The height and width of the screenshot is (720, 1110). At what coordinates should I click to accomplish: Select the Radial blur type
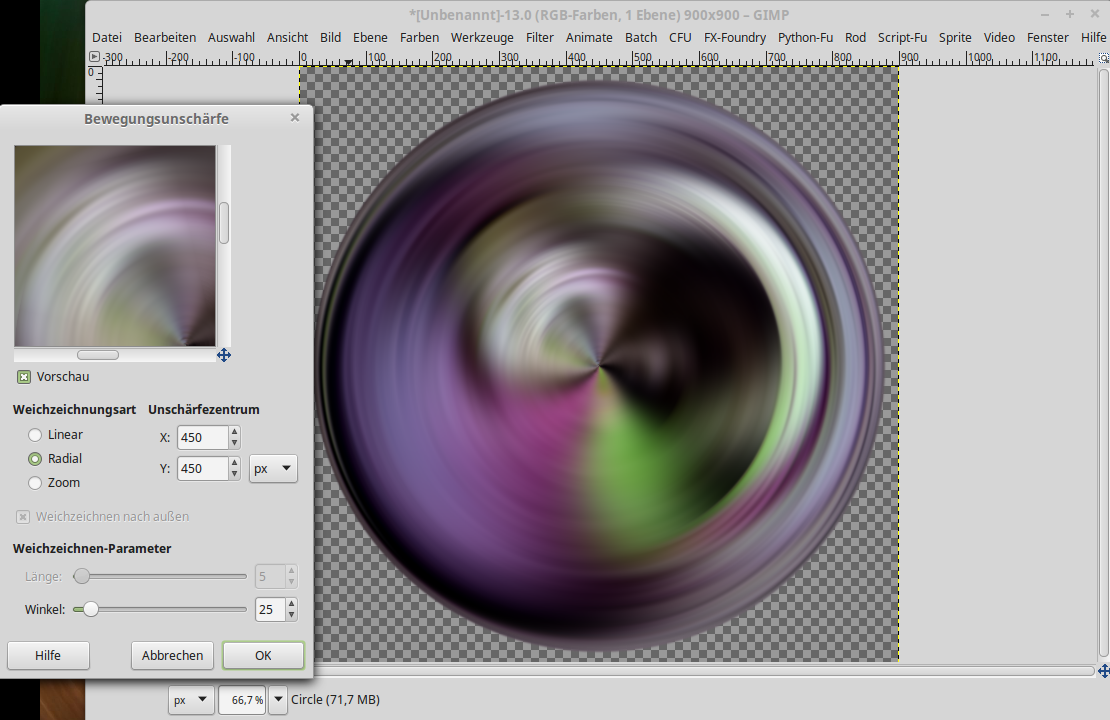[35, 459]
